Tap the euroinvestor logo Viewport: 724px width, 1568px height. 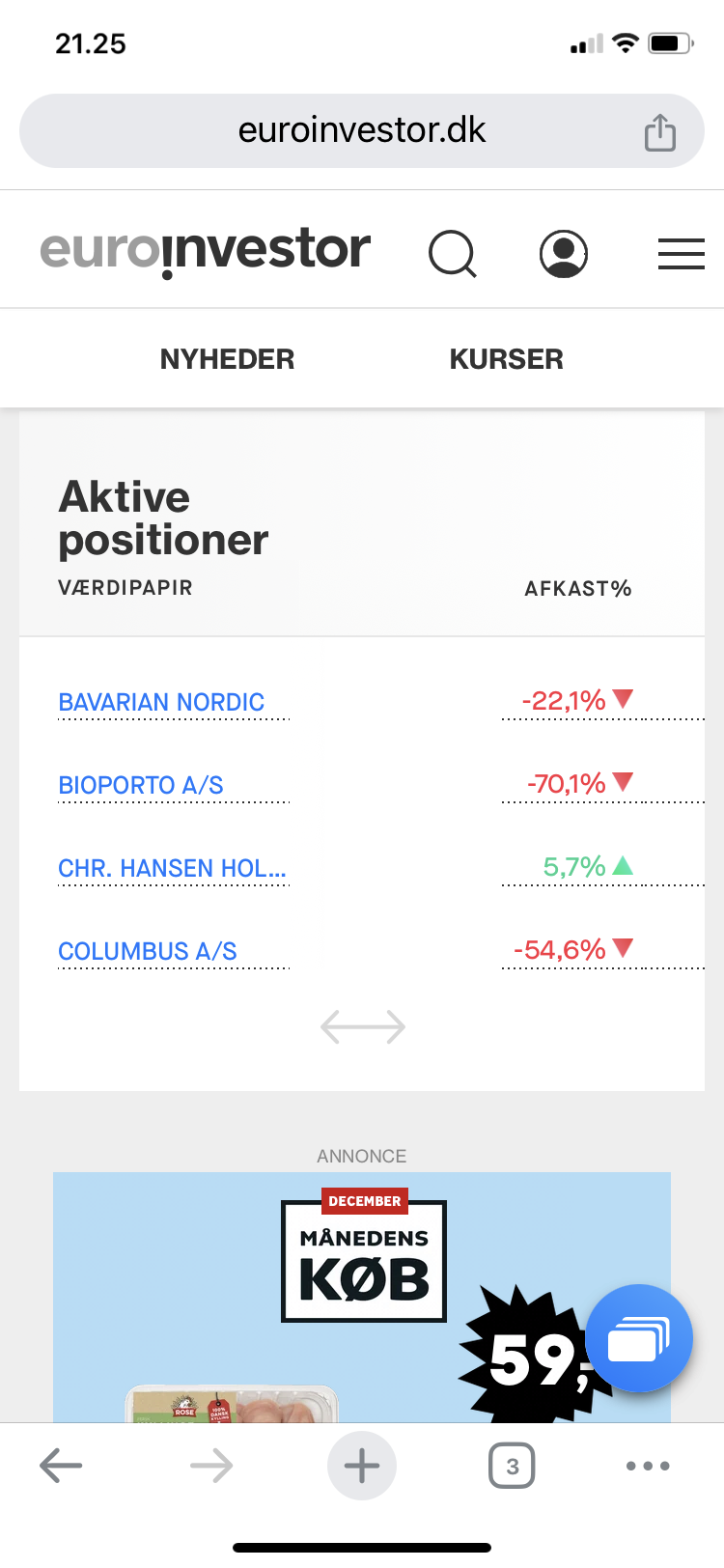(x=206, y=251)
